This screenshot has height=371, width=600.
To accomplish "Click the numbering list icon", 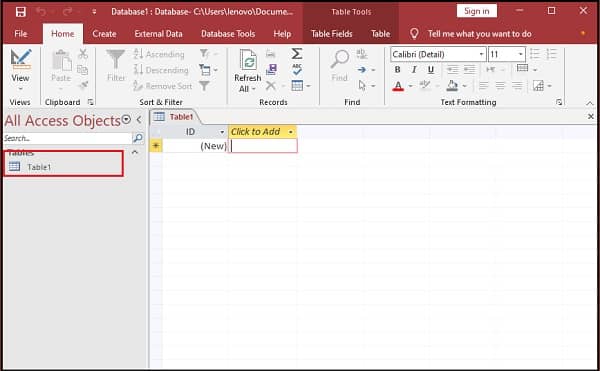I will [551, 54].
